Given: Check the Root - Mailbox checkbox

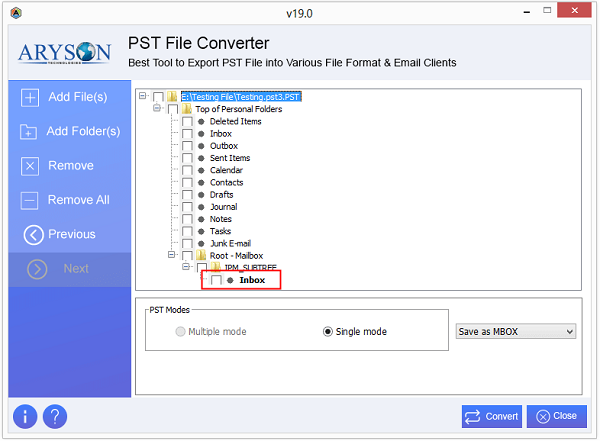Looking at the screenshot, I should tap(187, 256).
